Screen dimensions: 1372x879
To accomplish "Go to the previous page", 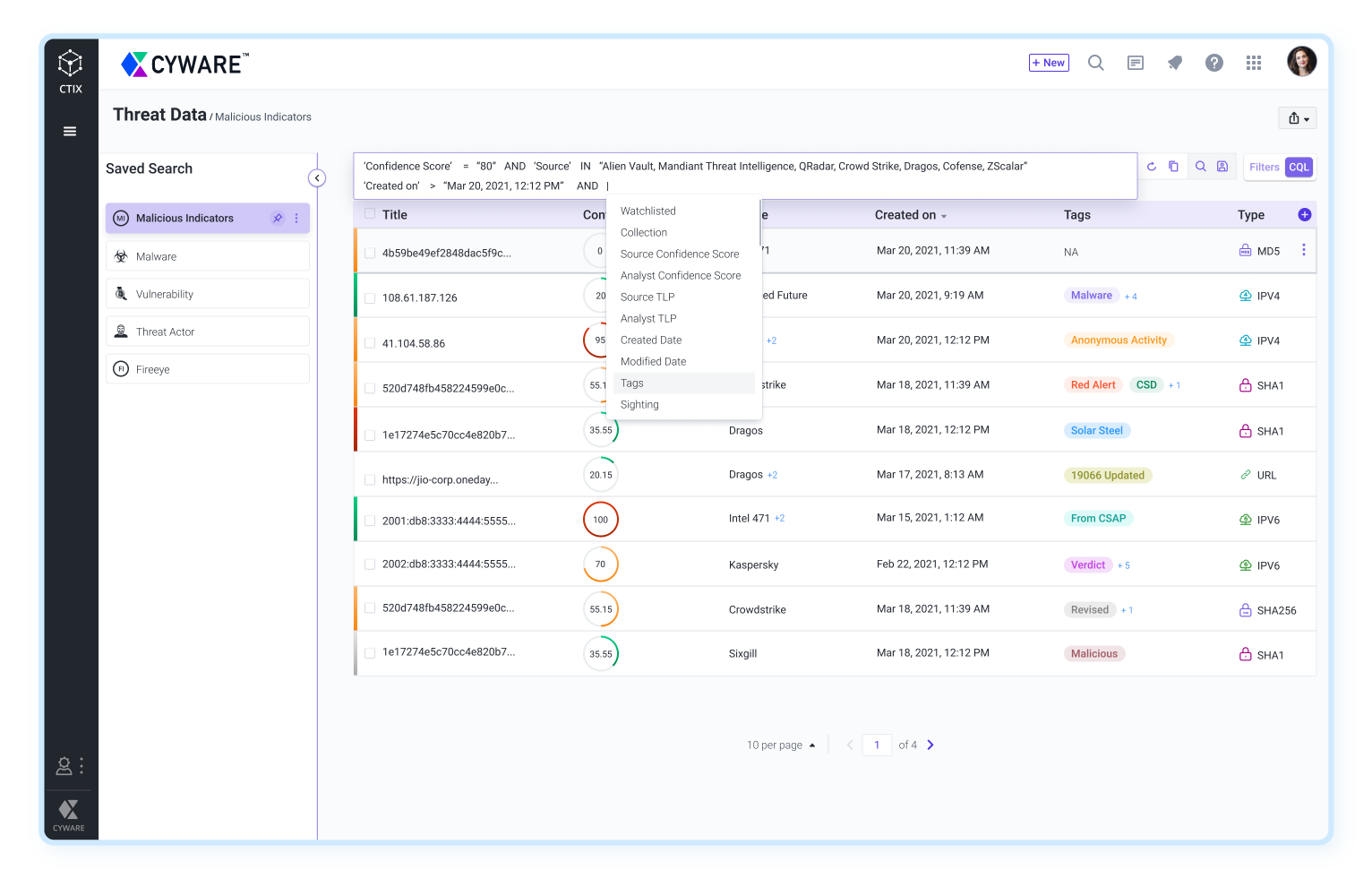I will point(850,745).
